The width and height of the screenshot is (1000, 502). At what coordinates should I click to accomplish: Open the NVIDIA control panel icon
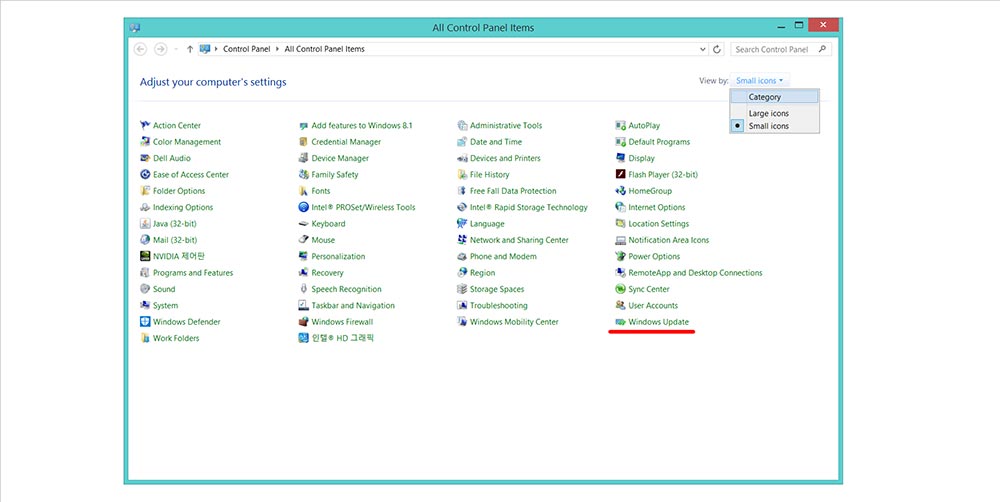[x=145, y=256]
